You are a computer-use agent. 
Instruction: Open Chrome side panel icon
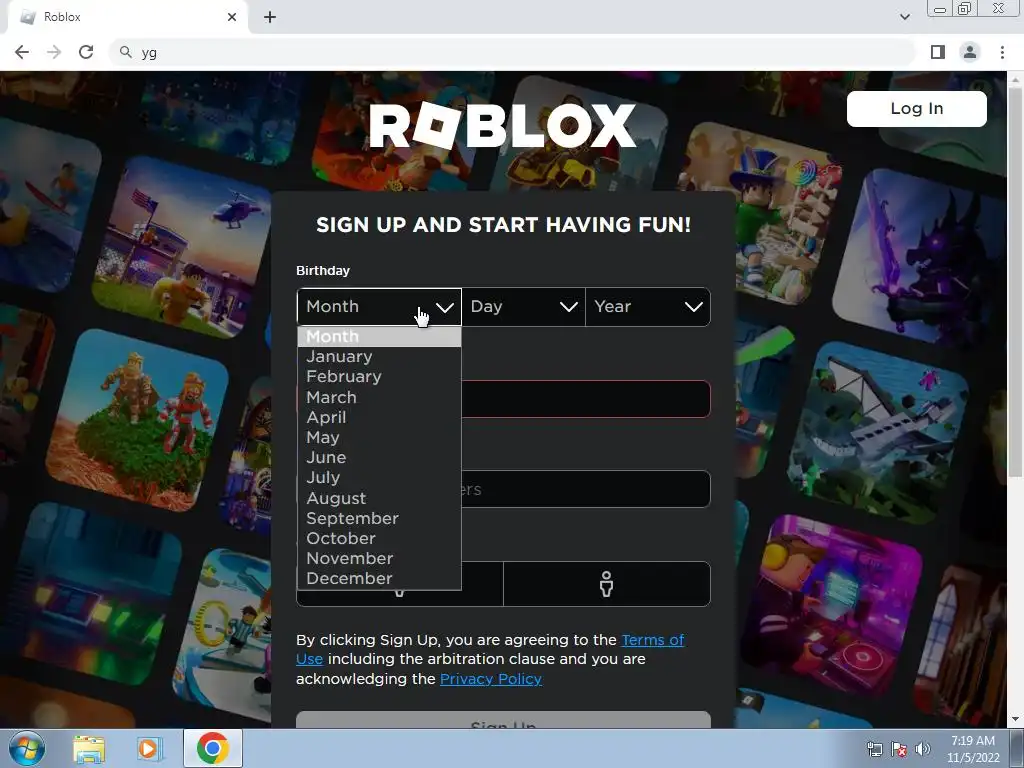(938, 52)
